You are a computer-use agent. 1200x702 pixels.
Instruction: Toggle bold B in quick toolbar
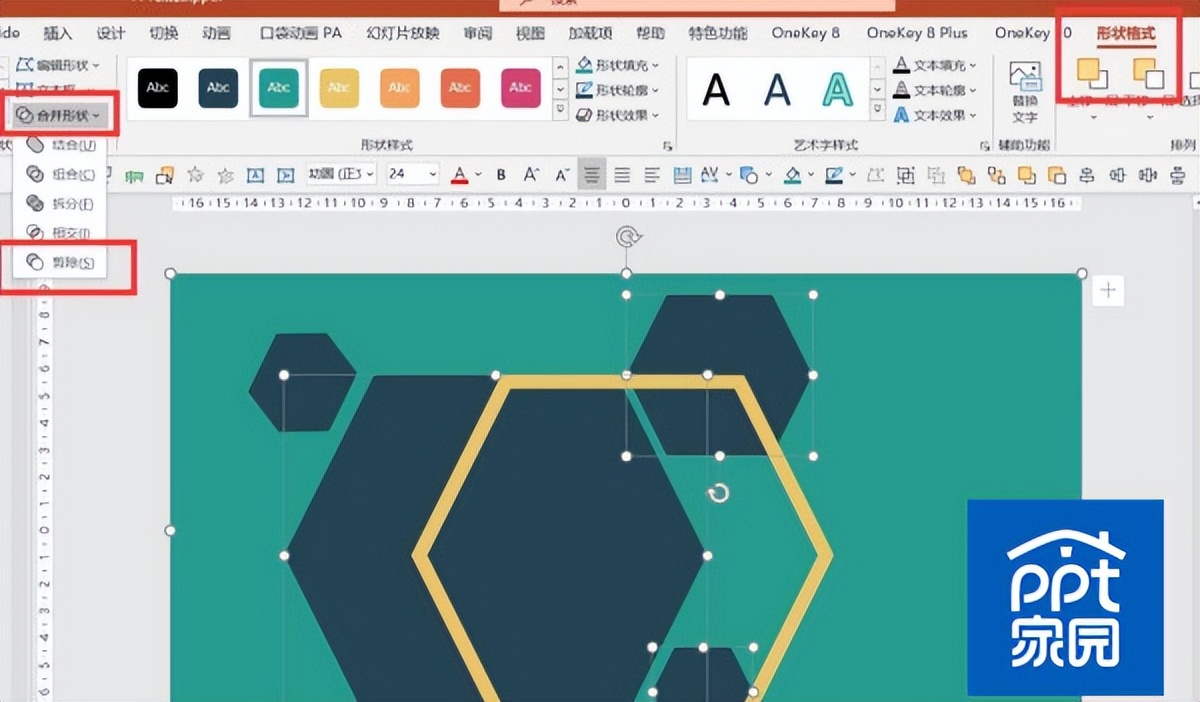point(501,175)
